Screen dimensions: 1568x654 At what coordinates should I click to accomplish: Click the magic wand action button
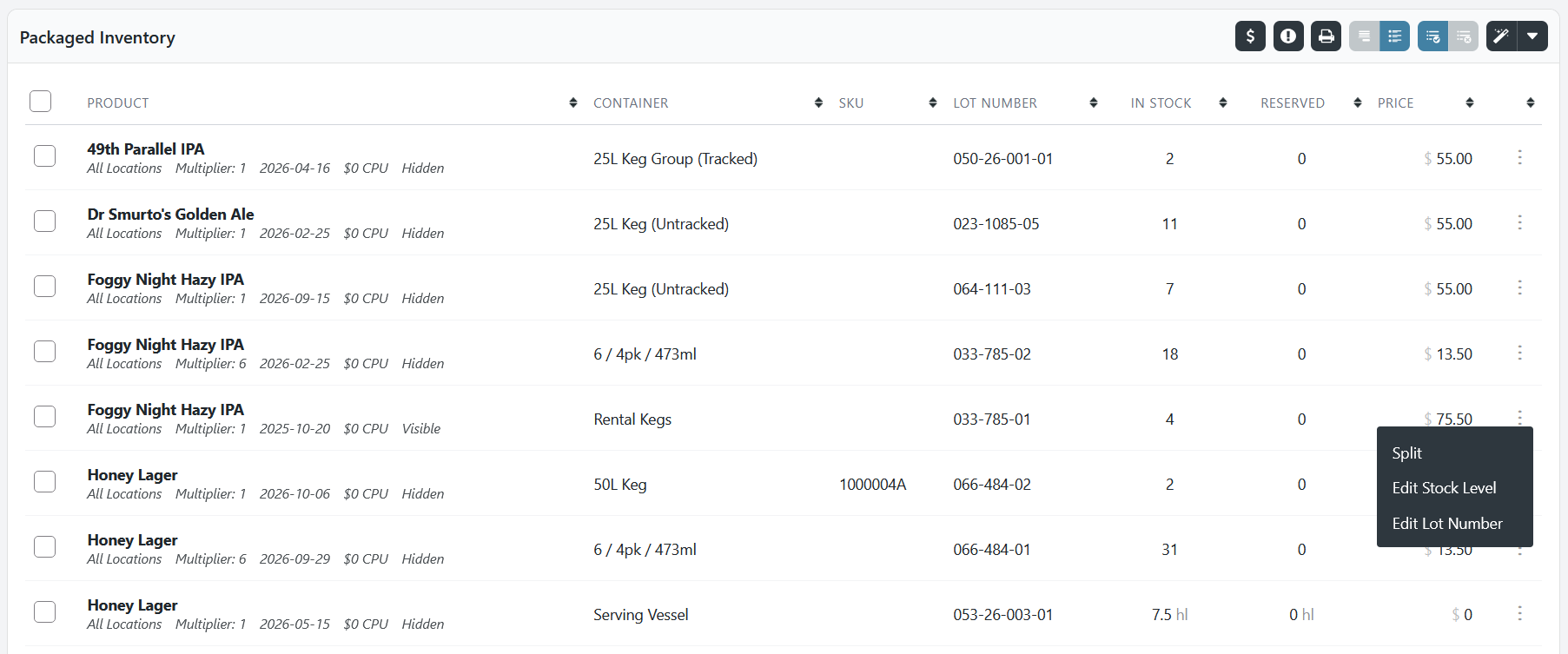[1501, 36]
